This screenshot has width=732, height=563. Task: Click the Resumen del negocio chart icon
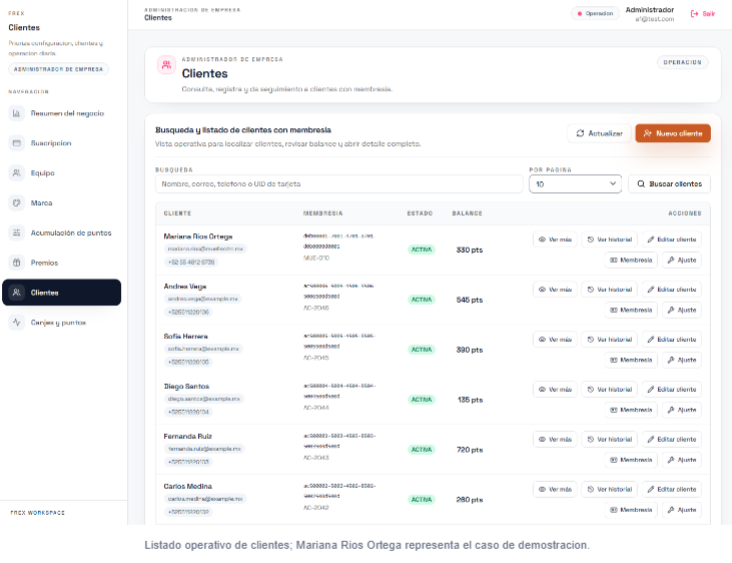click(x=16, y=113)
